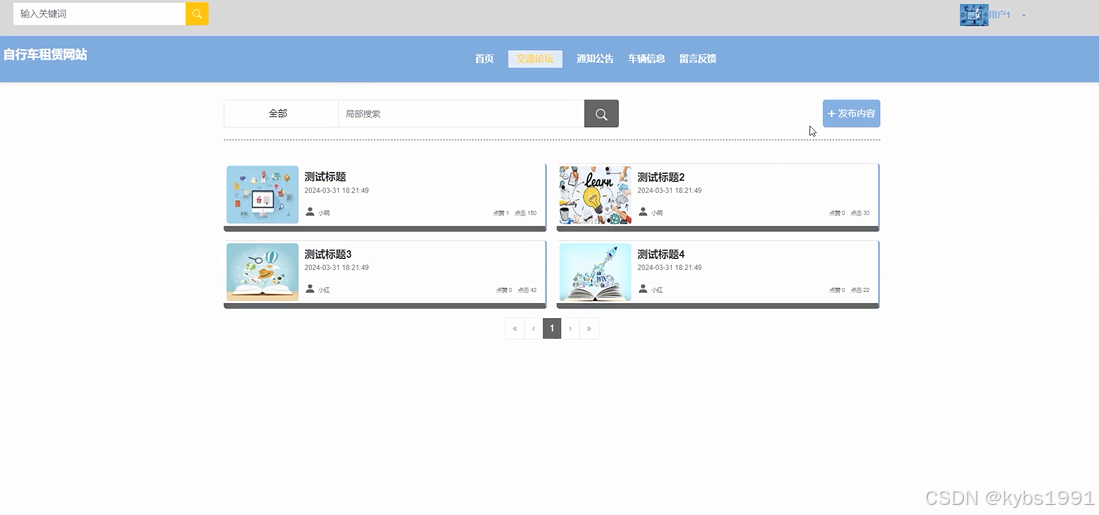Click the author icon of 测试标题4 post
This screenshot has width=1099, height=515.
[x=643, y=289]
